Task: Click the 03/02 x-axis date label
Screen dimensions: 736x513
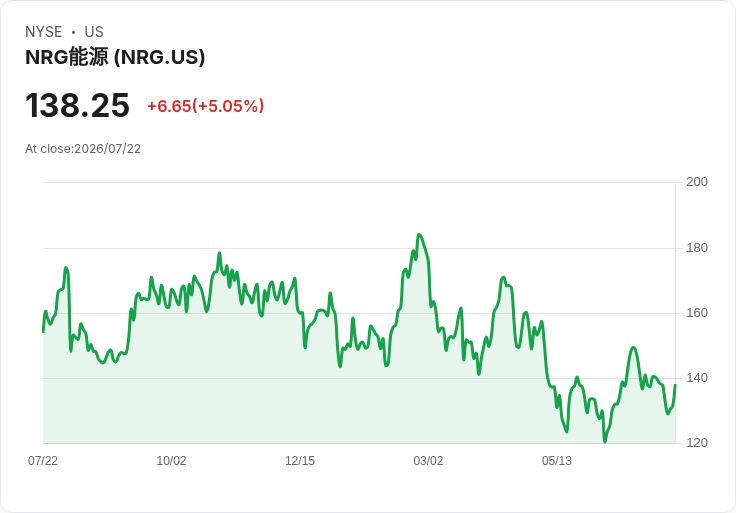Action: (x=428, y=461)
